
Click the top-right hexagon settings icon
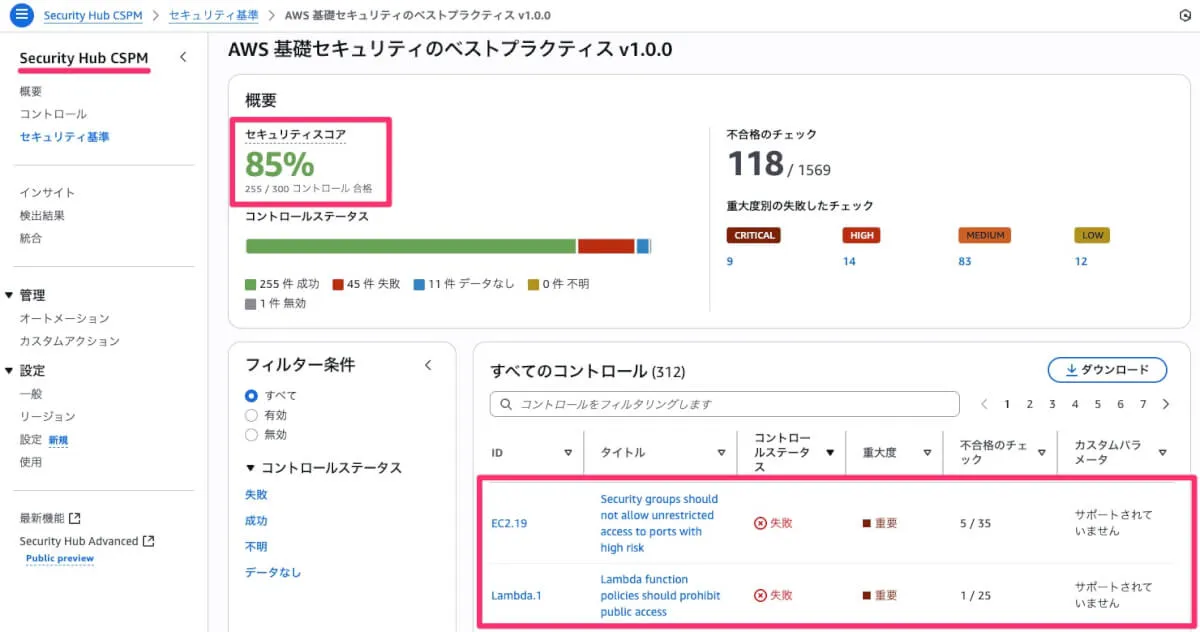(1185, 16)
